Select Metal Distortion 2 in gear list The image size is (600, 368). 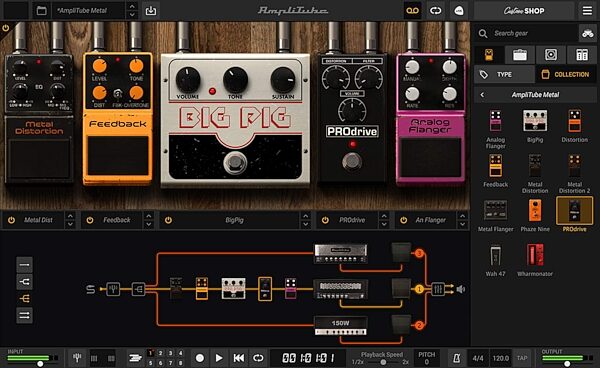pyautogui.click(x=574, y=173)
